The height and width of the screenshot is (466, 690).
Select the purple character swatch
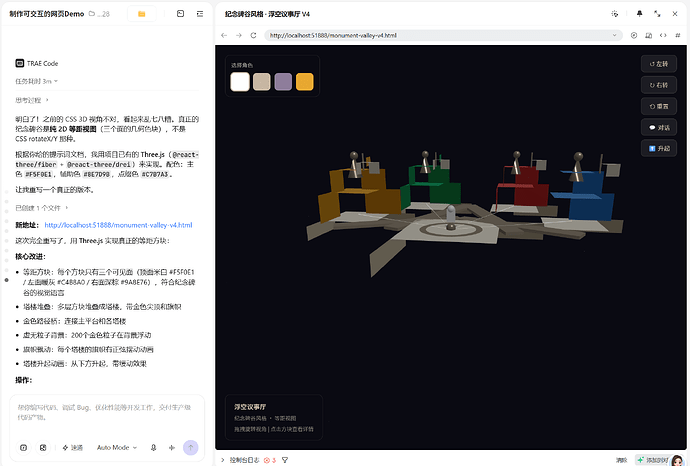(283, 82)
